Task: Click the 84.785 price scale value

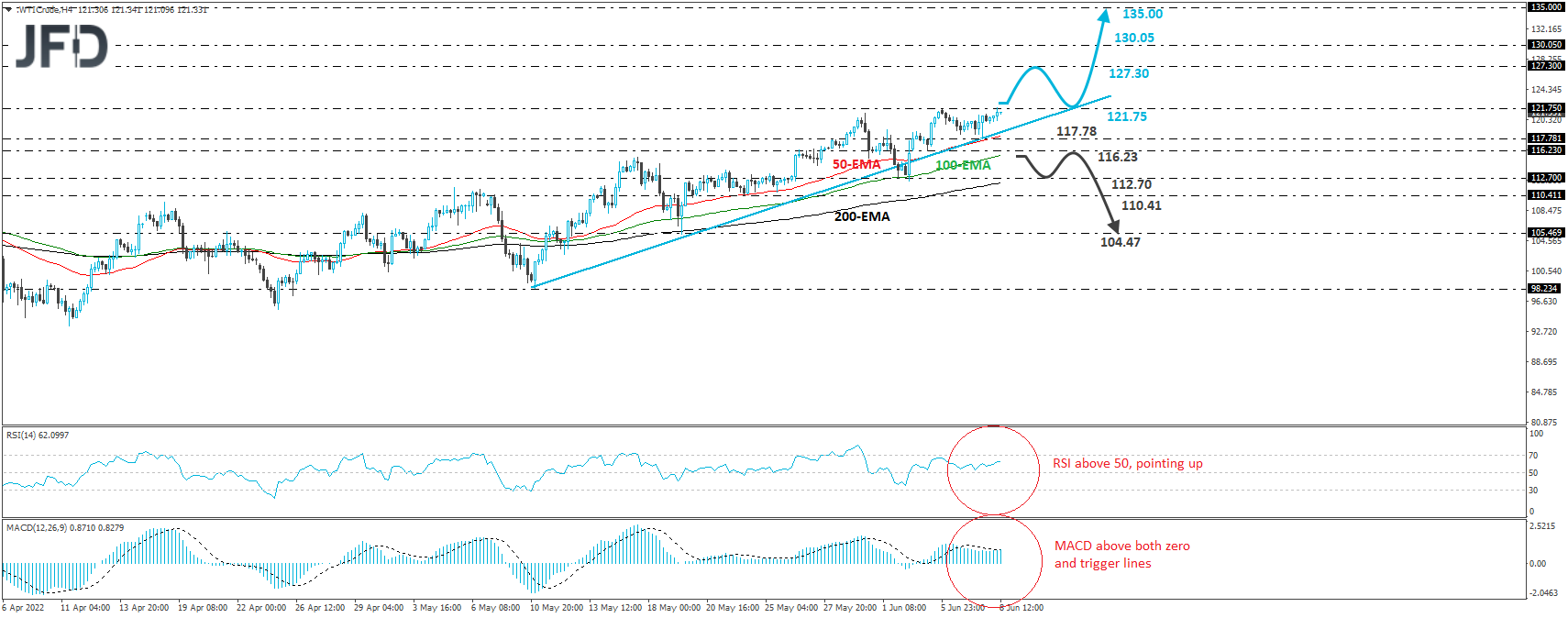Action: click(x=1544, y=392)
